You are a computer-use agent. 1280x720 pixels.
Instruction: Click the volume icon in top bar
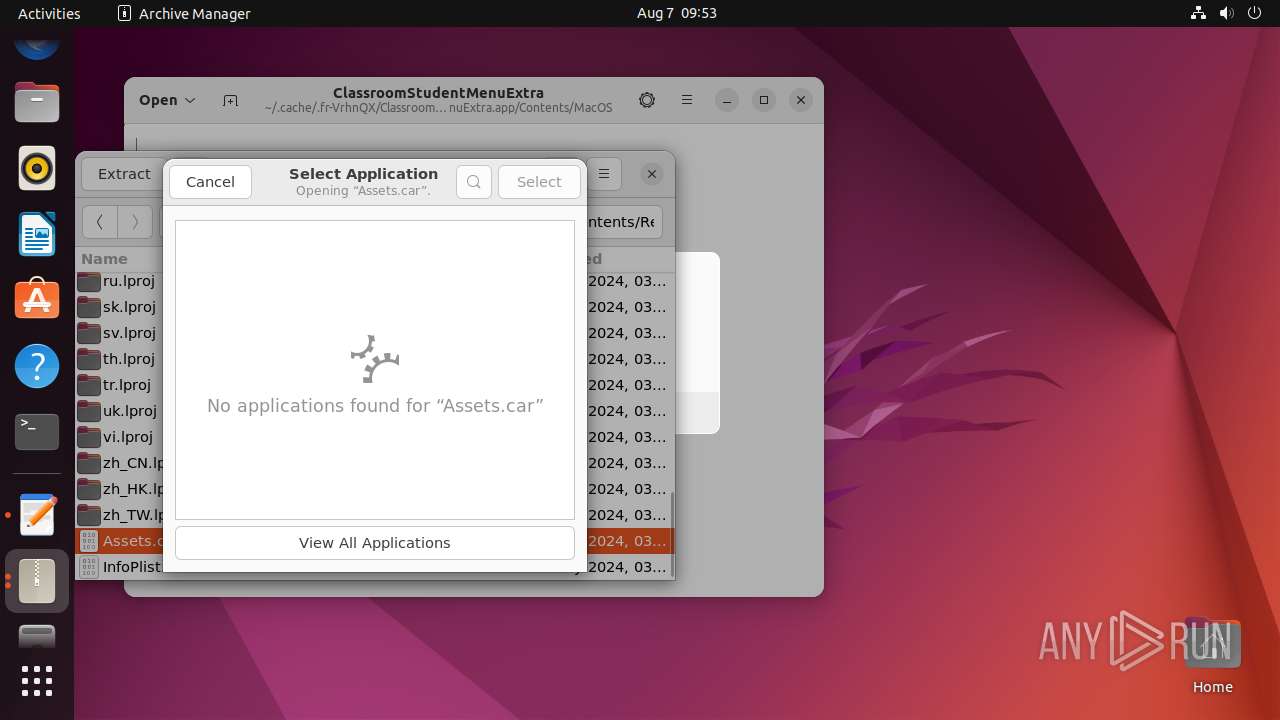1227,13
